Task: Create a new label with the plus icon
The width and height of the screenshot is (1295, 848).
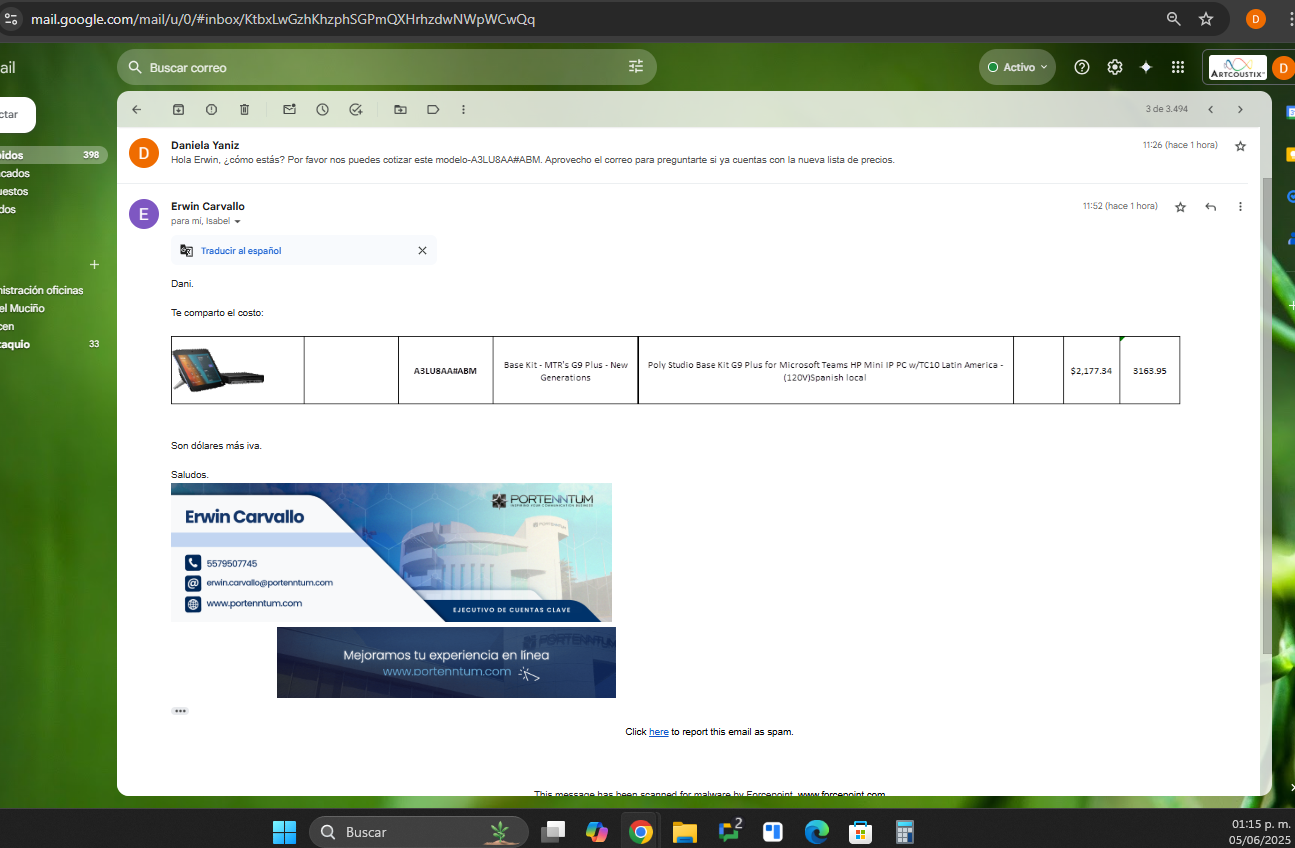Action: tap(94, 265)
